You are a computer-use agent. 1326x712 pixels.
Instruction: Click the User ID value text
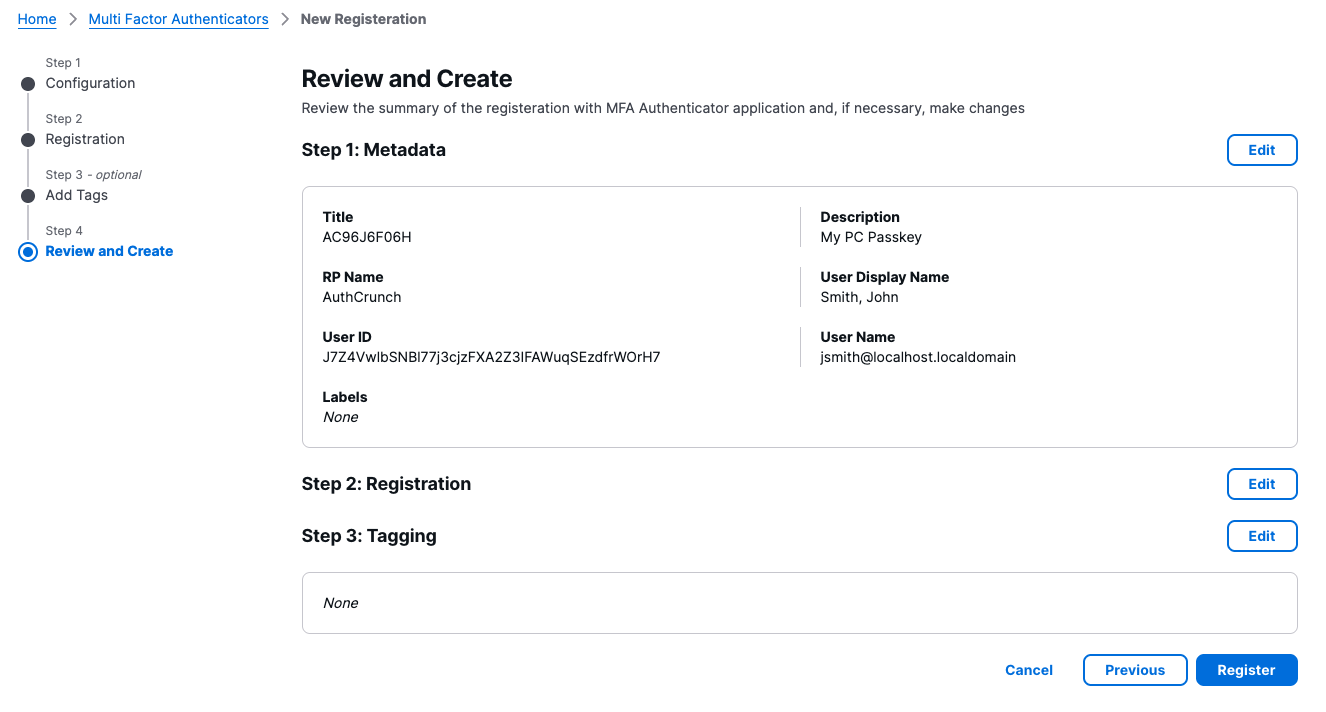[x=491, y=357]
